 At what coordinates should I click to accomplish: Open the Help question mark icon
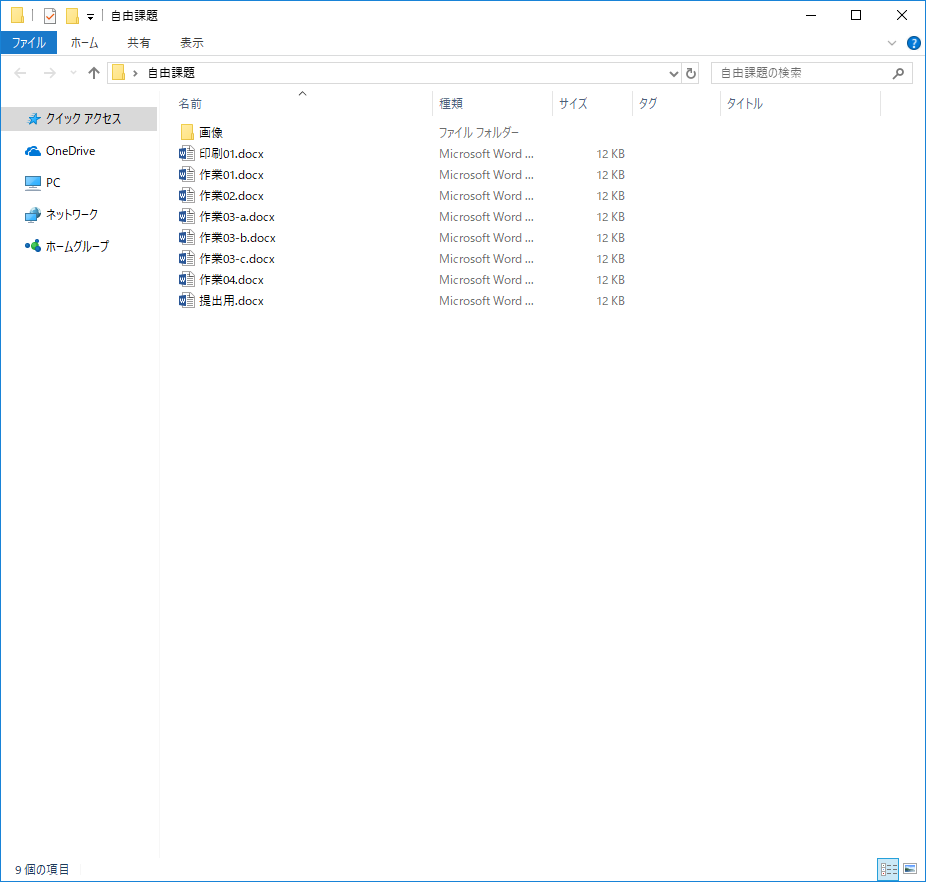pos(913,43)
